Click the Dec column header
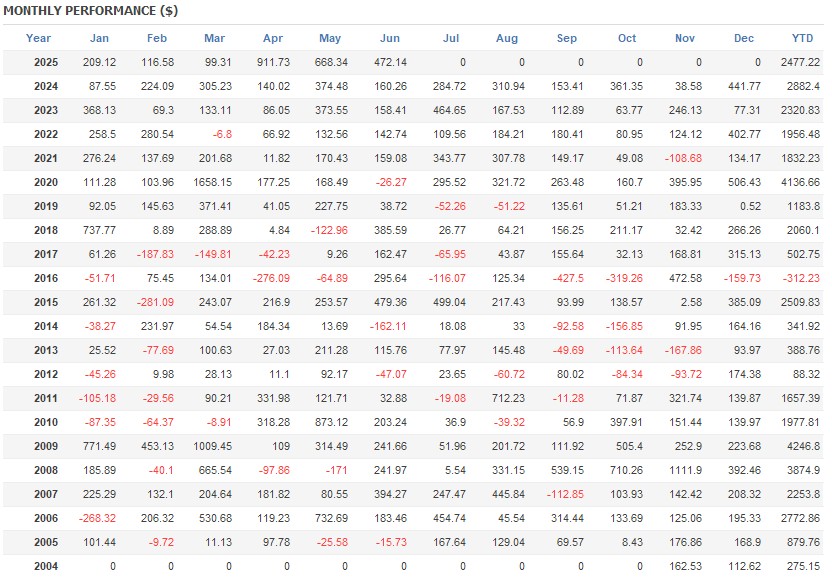This screenshot has height=578, width=832. [x=744, y=38]
